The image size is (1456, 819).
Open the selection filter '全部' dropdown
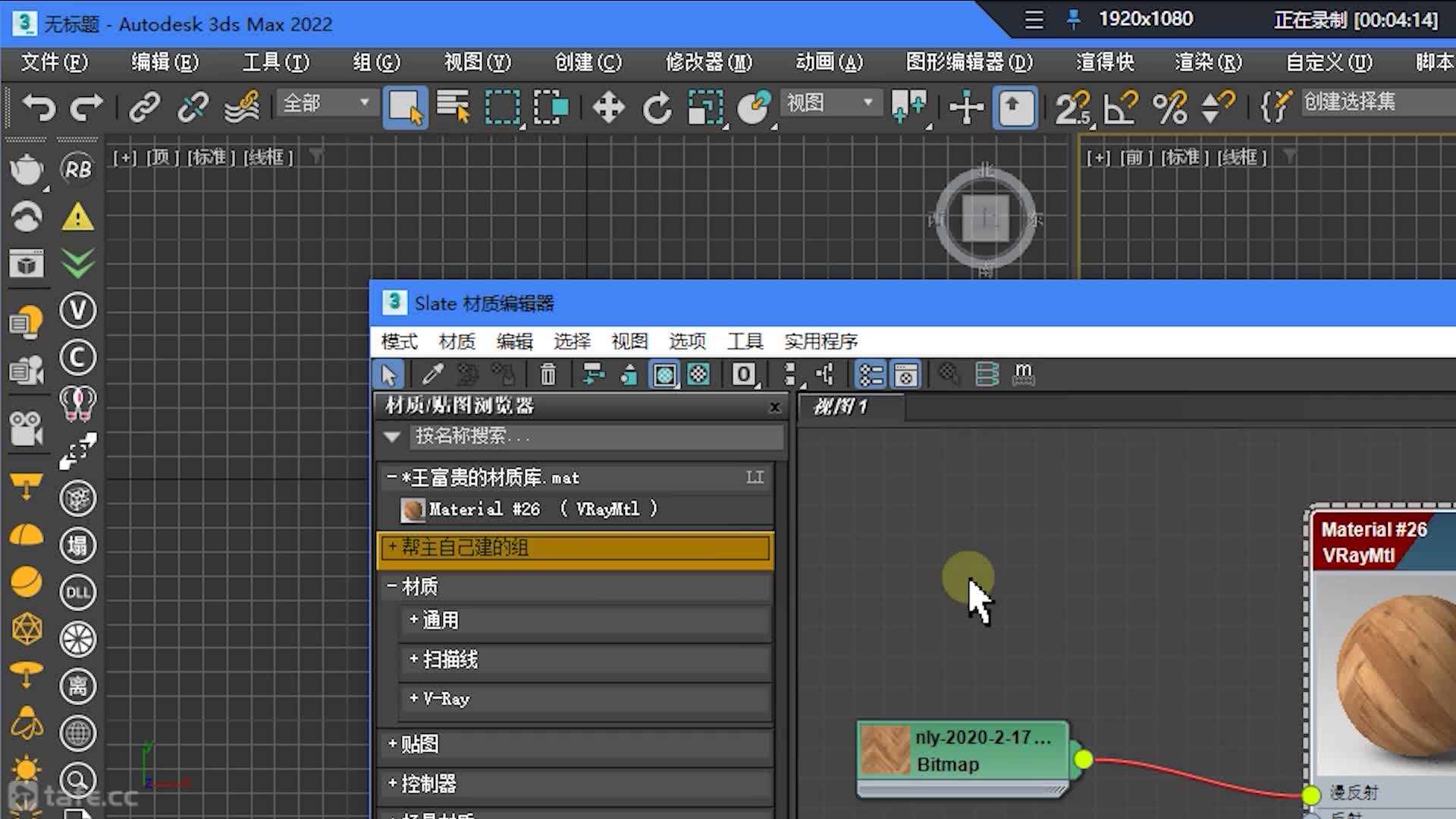click(326, 102)
